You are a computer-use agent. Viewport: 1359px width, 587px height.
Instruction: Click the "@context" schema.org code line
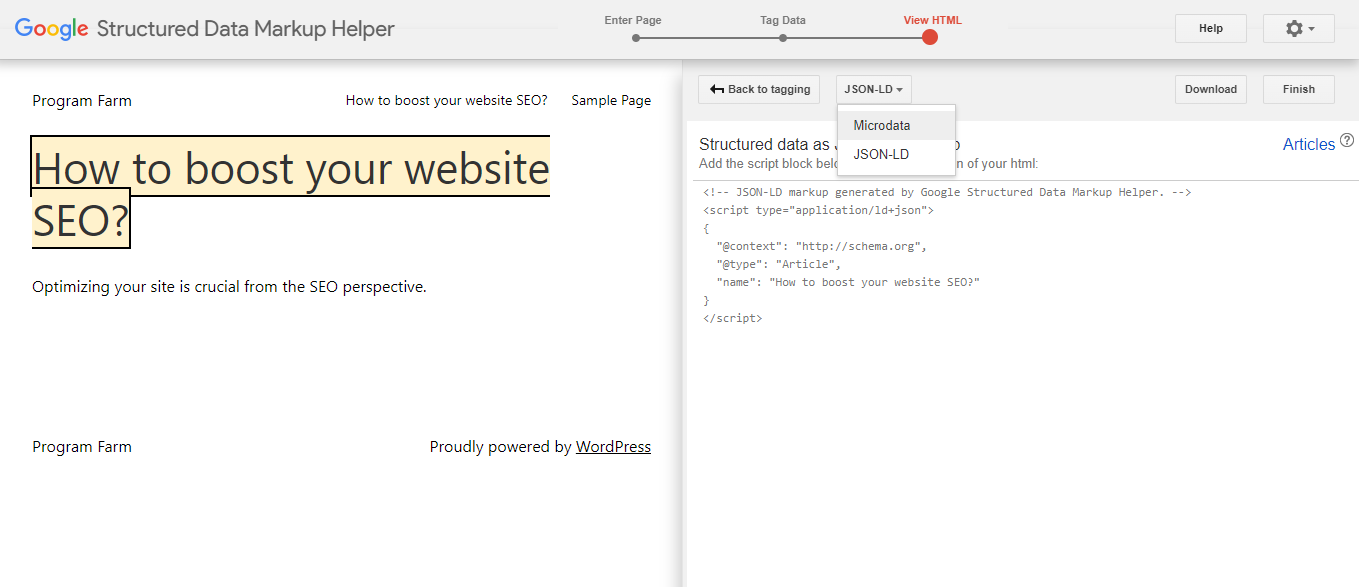(x=823, y=246)
